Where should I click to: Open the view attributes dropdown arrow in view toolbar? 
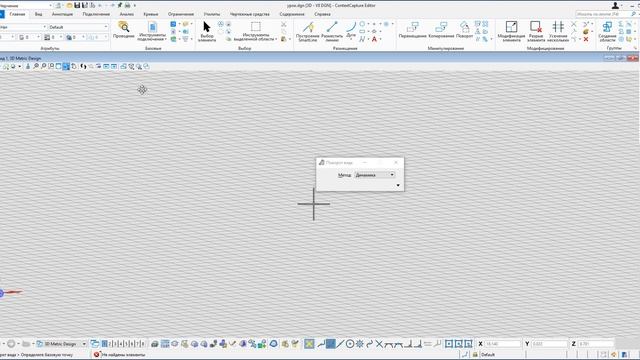[x=20, y=66]
